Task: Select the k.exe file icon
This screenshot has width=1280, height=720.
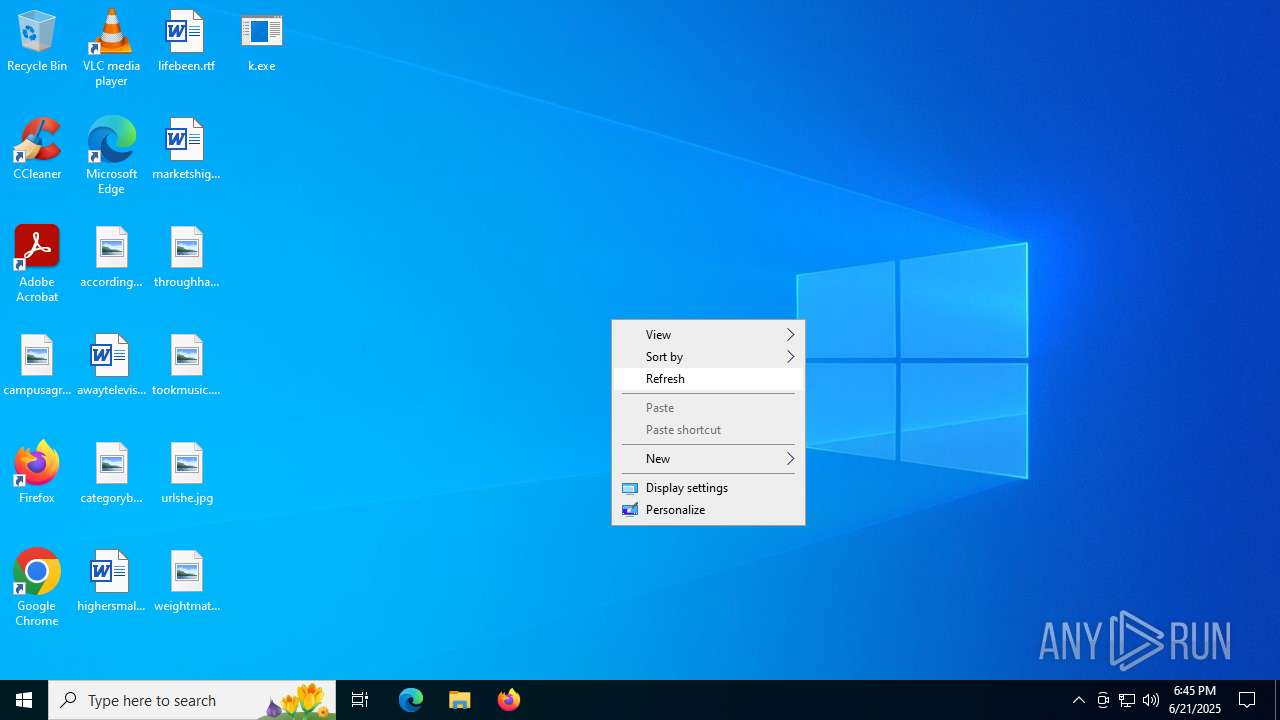Action: [261, 42]
